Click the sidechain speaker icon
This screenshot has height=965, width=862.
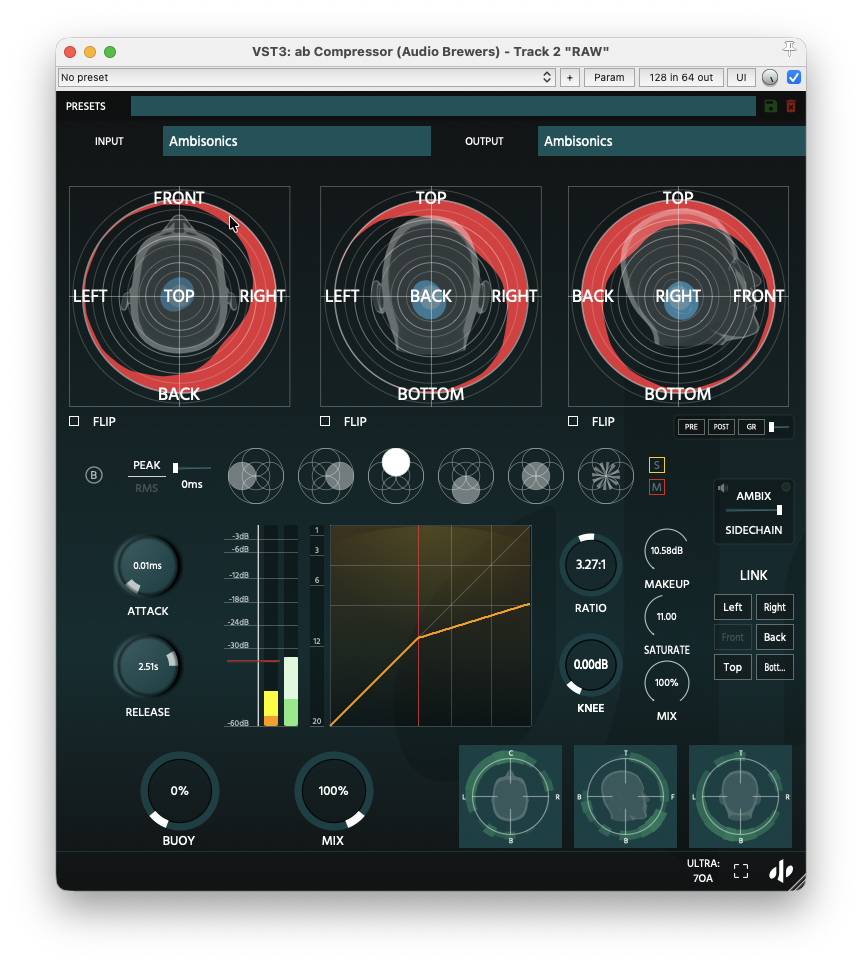[x=723, y=488]
